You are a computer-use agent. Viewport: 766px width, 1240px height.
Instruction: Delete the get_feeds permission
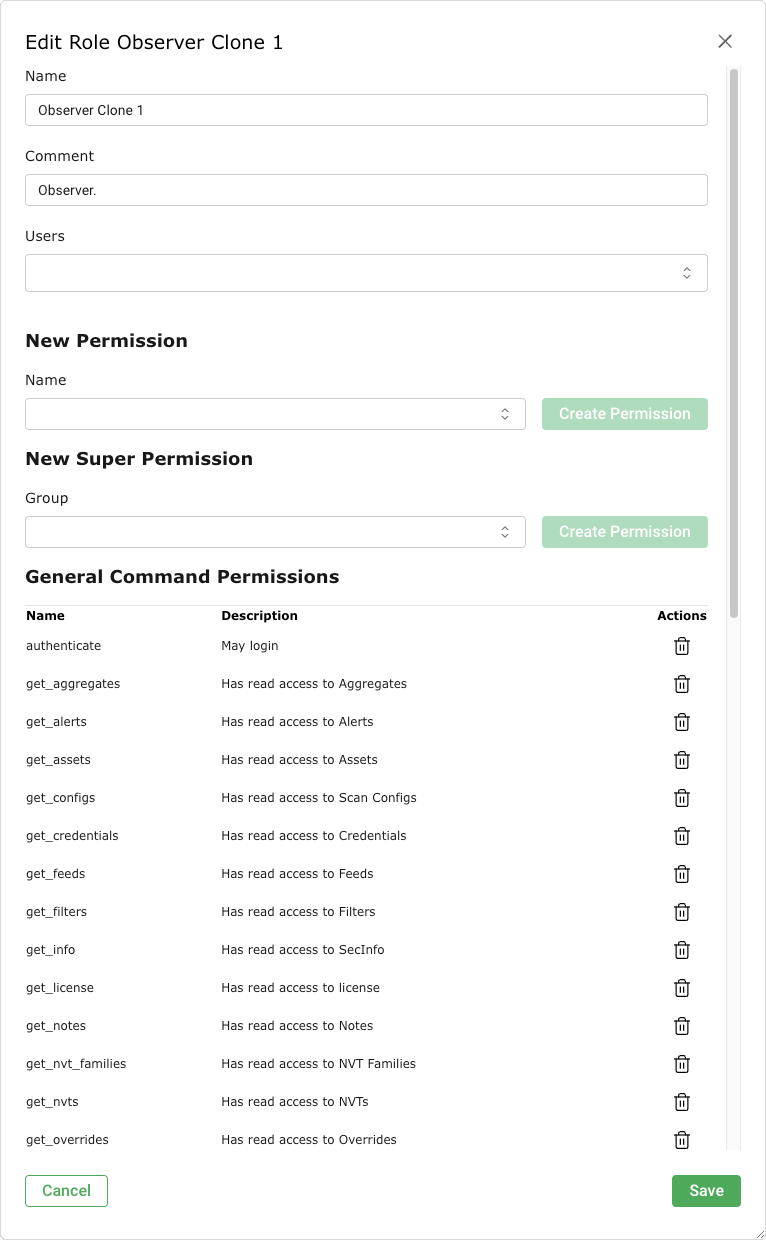tap(682, 874)
